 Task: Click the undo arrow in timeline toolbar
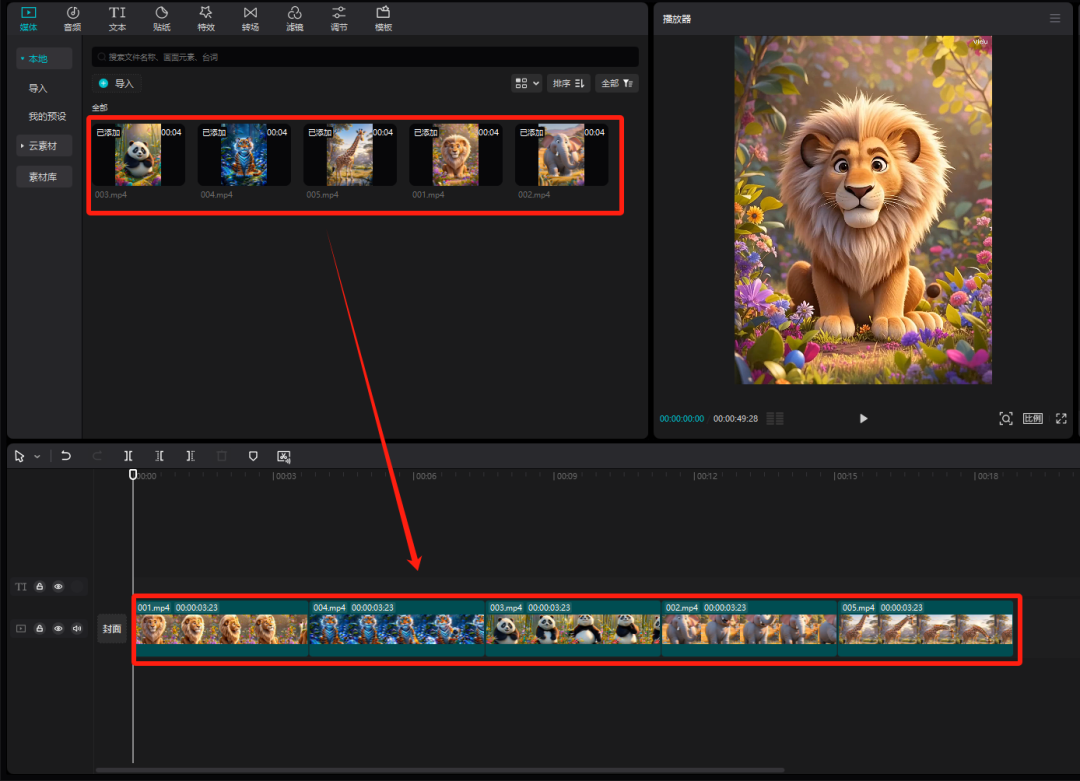tap(66, 456)
